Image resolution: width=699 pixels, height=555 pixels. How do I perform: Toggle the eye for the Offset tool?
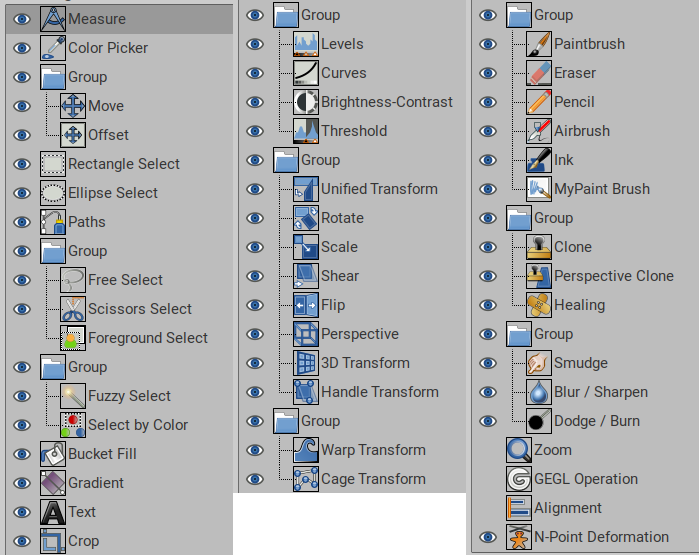(x=22, y=135)
